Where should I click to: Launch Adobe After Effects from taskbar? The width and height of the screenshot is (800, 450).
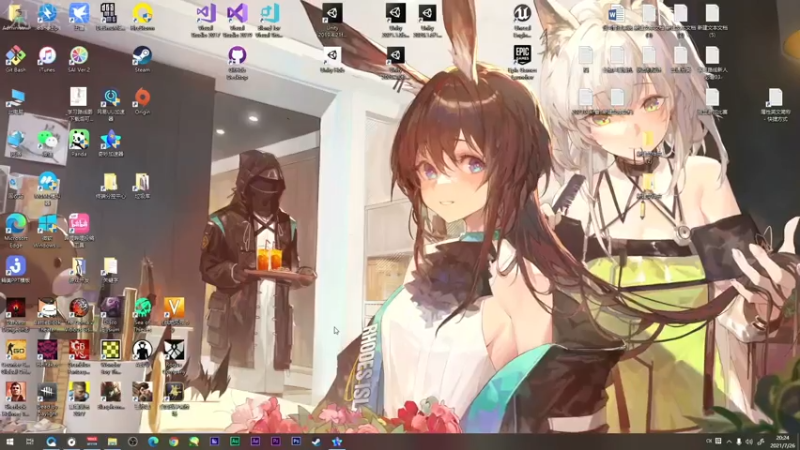click(255, 441)
